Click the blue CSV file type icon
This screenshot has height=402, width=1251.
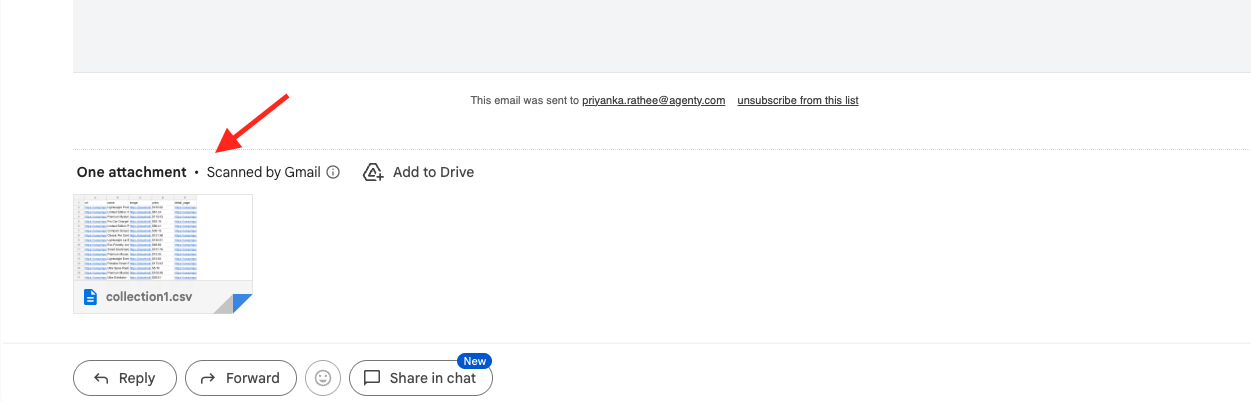[90, 297]
